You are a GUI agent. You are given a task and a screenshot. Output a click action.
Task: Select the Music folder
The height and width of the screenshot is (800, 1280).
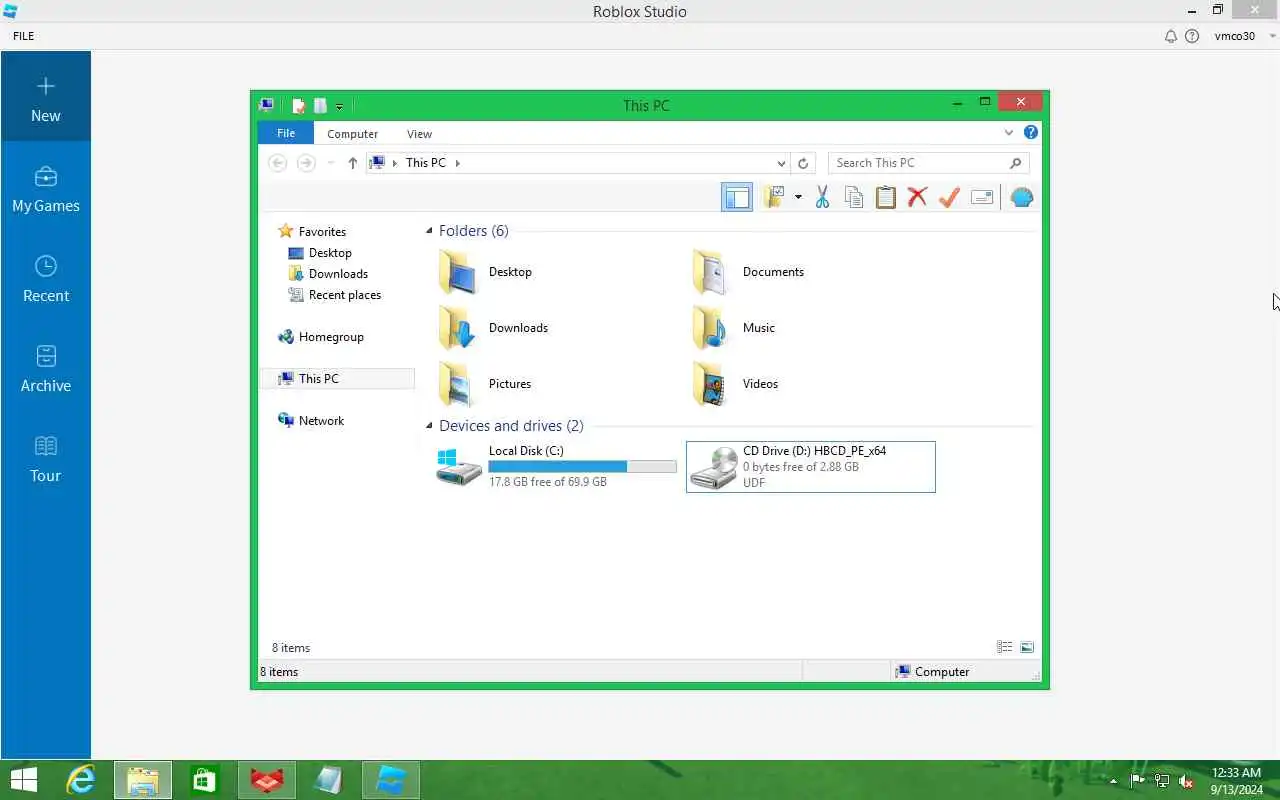pos(733,328)
